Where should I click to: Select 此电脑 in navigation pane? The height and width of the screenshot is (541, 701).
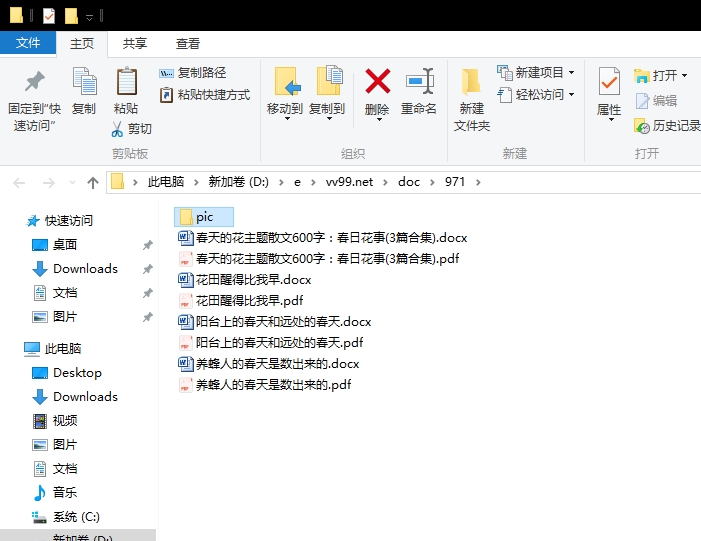(x=53, y=349)
